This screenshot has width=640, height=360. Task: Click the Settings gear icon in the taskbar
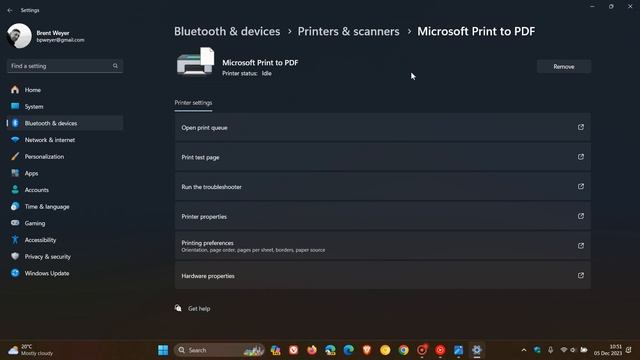[x=476, y=350]
